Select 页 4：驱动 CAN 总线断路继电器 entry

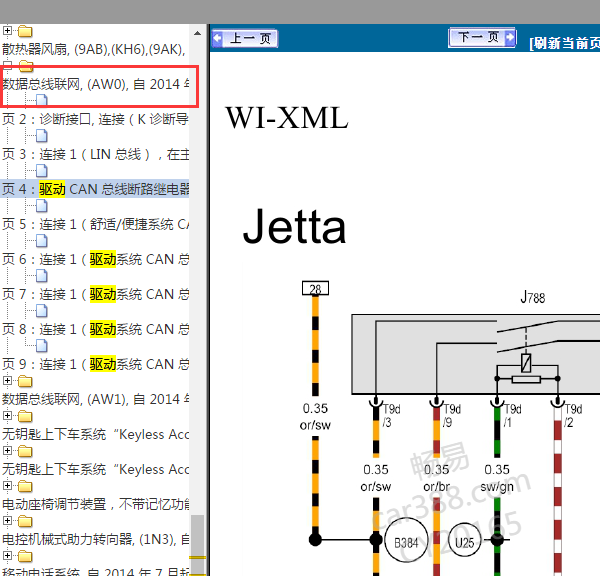(95, 189)
